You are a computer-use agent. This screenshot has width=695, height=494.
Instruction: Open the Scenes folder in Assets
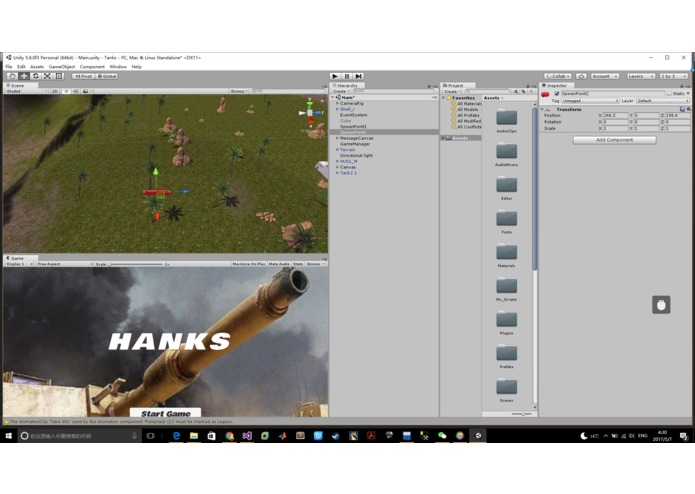coord(506,390)
